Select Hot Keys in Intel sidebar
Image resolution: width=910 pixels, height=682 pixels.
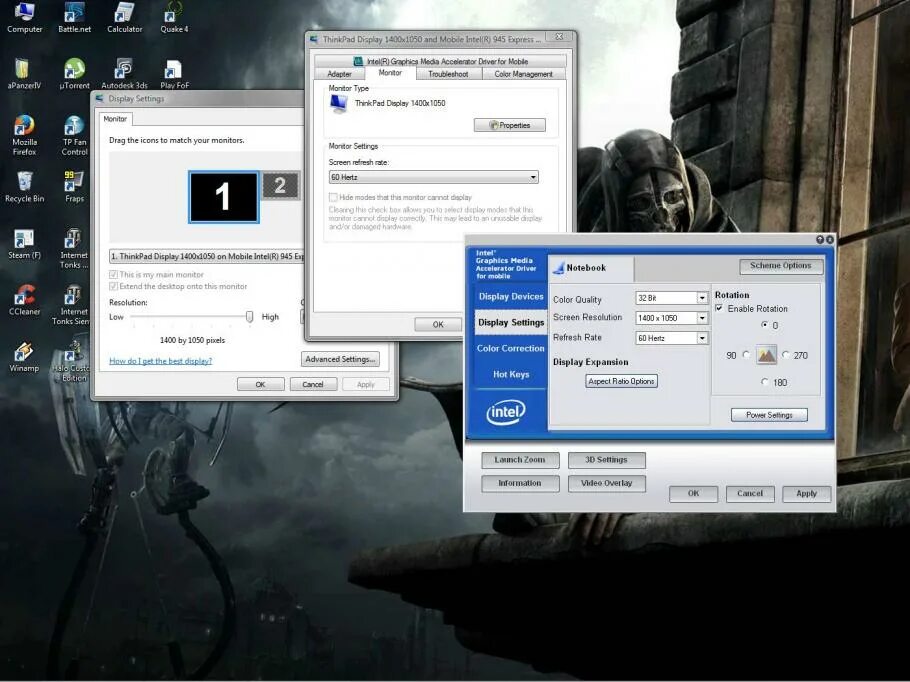(511, 374)
